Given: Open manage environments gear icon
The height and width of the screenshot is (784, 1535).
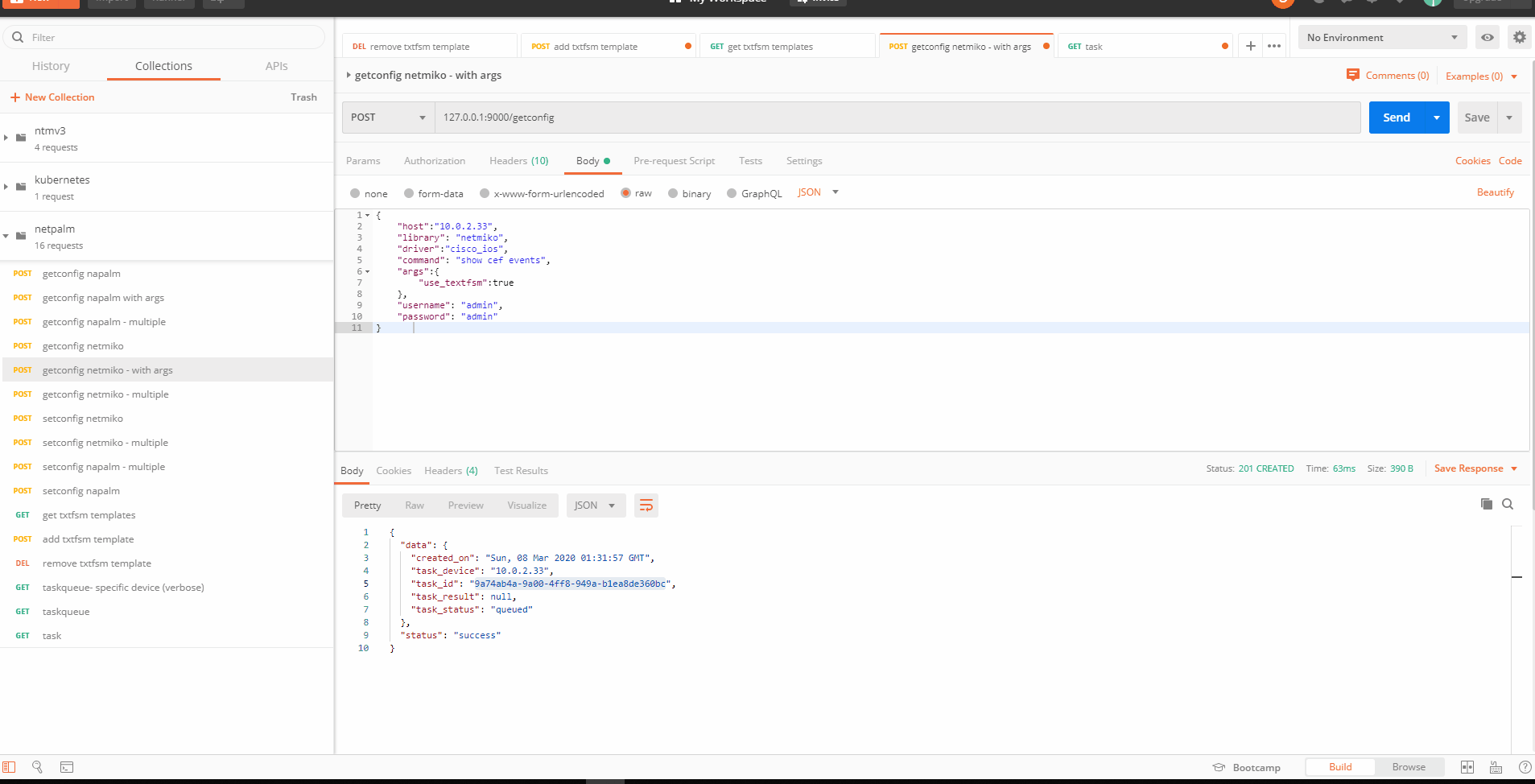Looking at the screenshot, I should point(1520,37).
